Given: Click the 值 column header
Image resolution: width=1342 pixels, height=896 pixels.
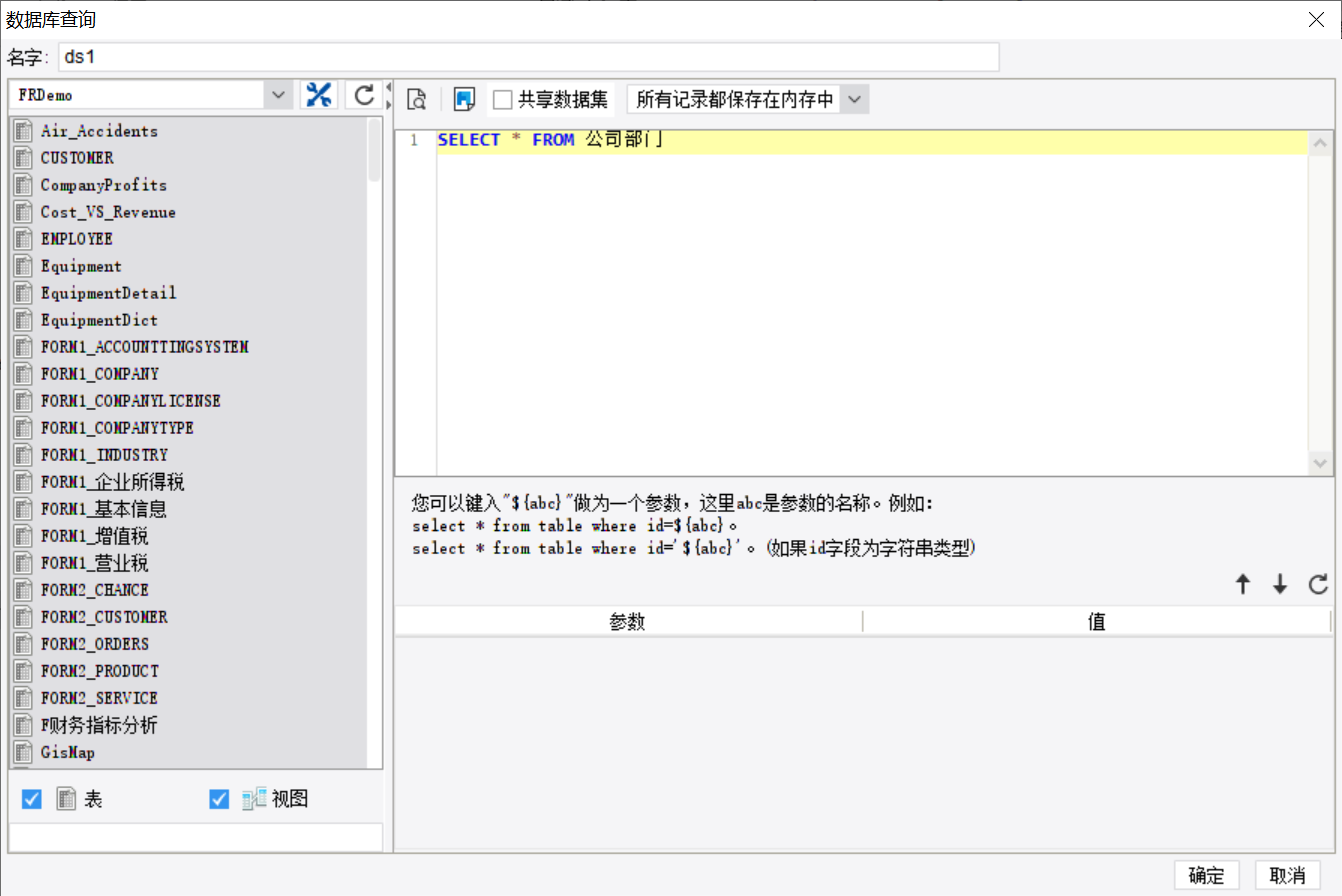Looking at the screenshot, I should (1097, 622).
